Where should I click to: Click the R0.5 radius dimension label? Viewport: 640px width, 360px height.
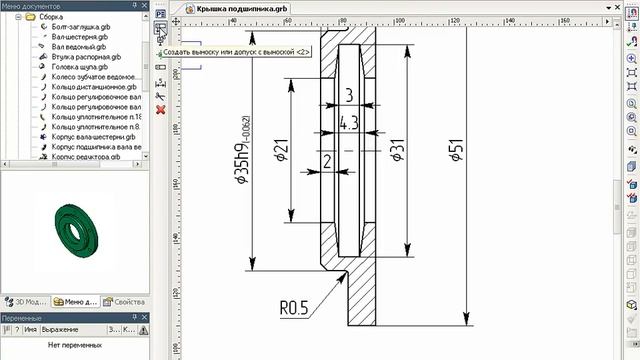pyautogui.click(x=294, y=308)
